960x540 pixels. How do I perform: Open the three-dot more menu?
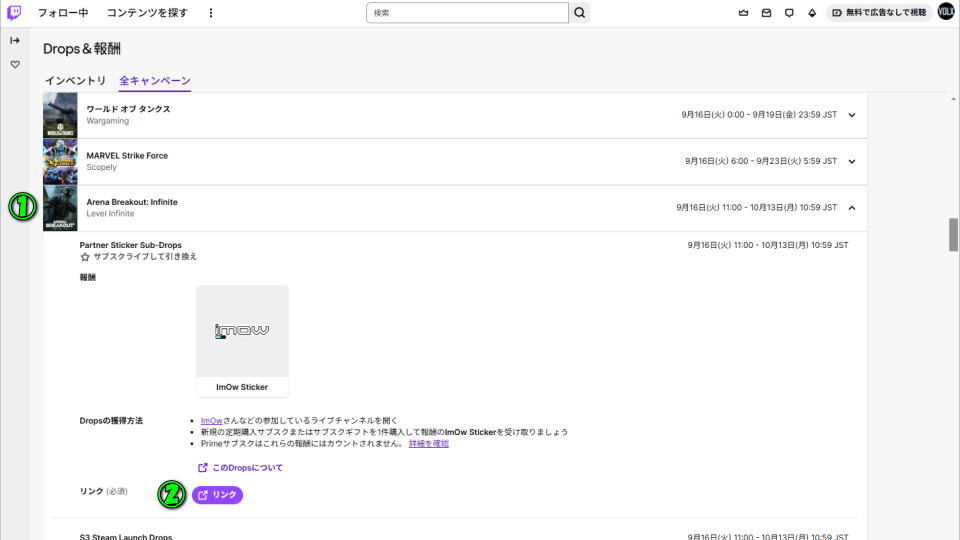[211, 13]
